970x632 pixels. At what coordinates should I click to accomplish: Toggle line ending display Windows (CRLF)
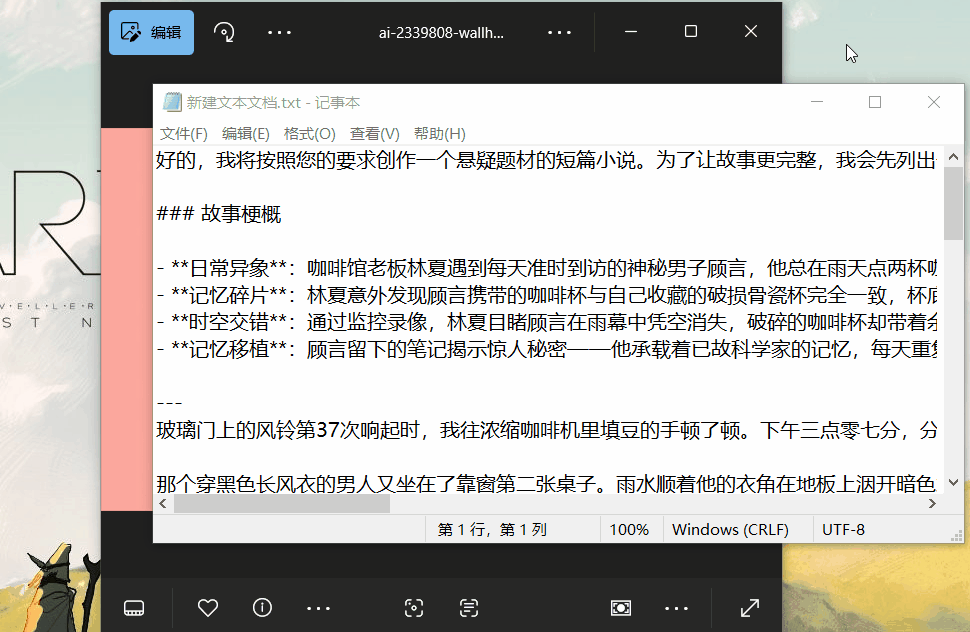(x=737, y=528)
